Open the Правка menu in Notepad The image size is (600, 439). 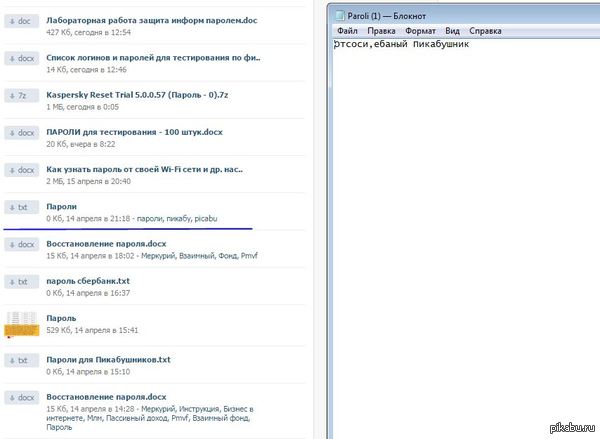381,31
